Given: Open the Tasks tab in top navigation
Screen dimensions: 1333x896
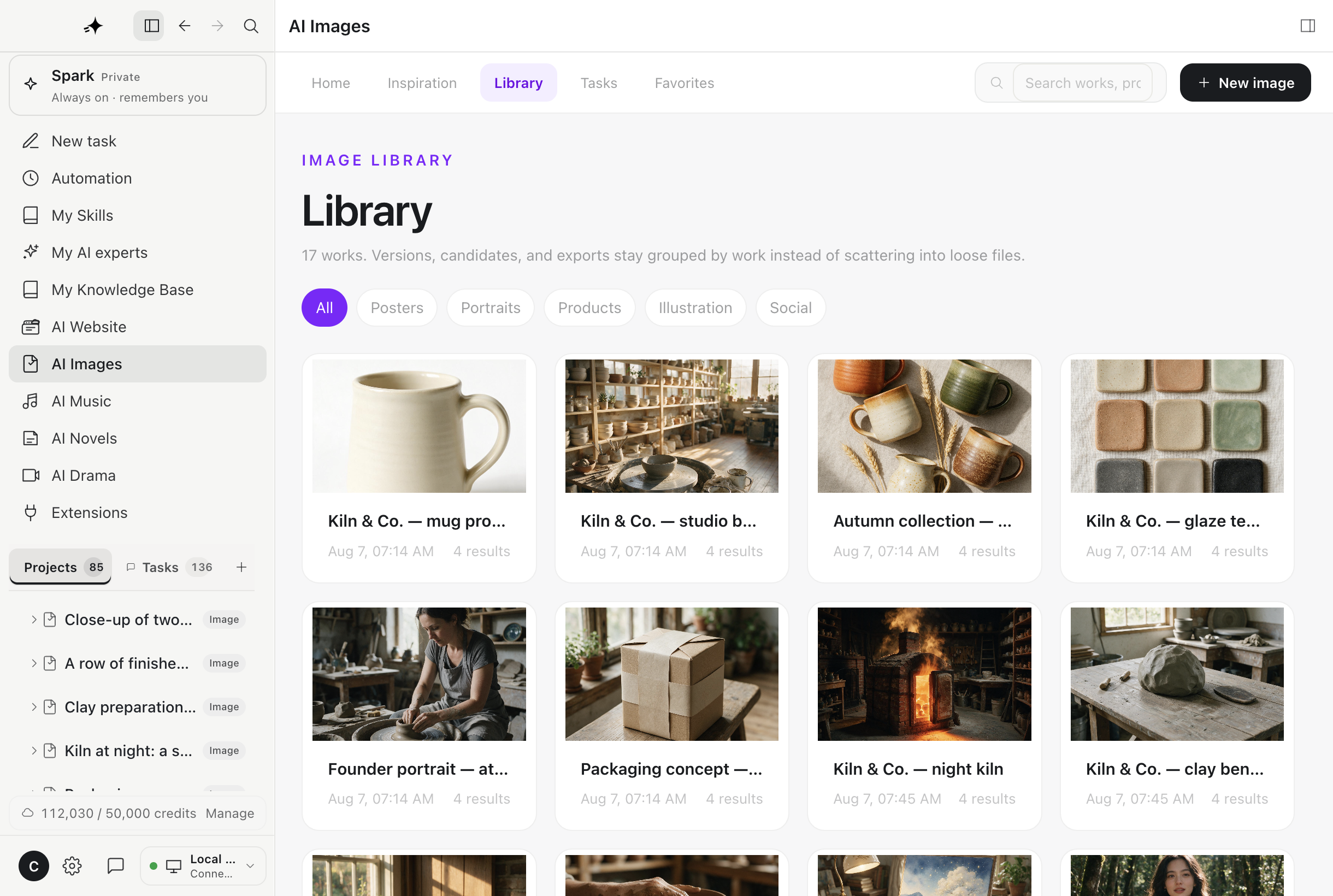Looking at the screenshot, I should pos(599,83).
